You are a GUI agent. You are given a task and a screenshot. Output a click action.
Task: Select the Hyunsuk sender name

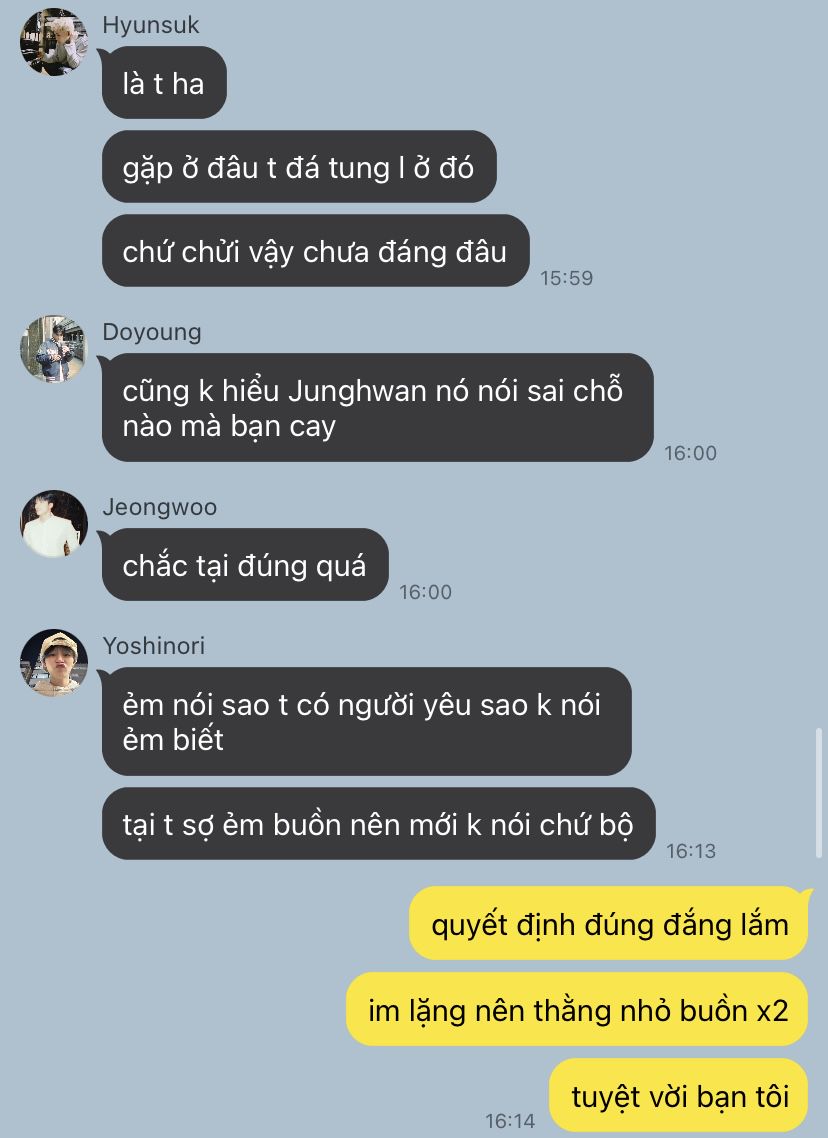[151, 25]
